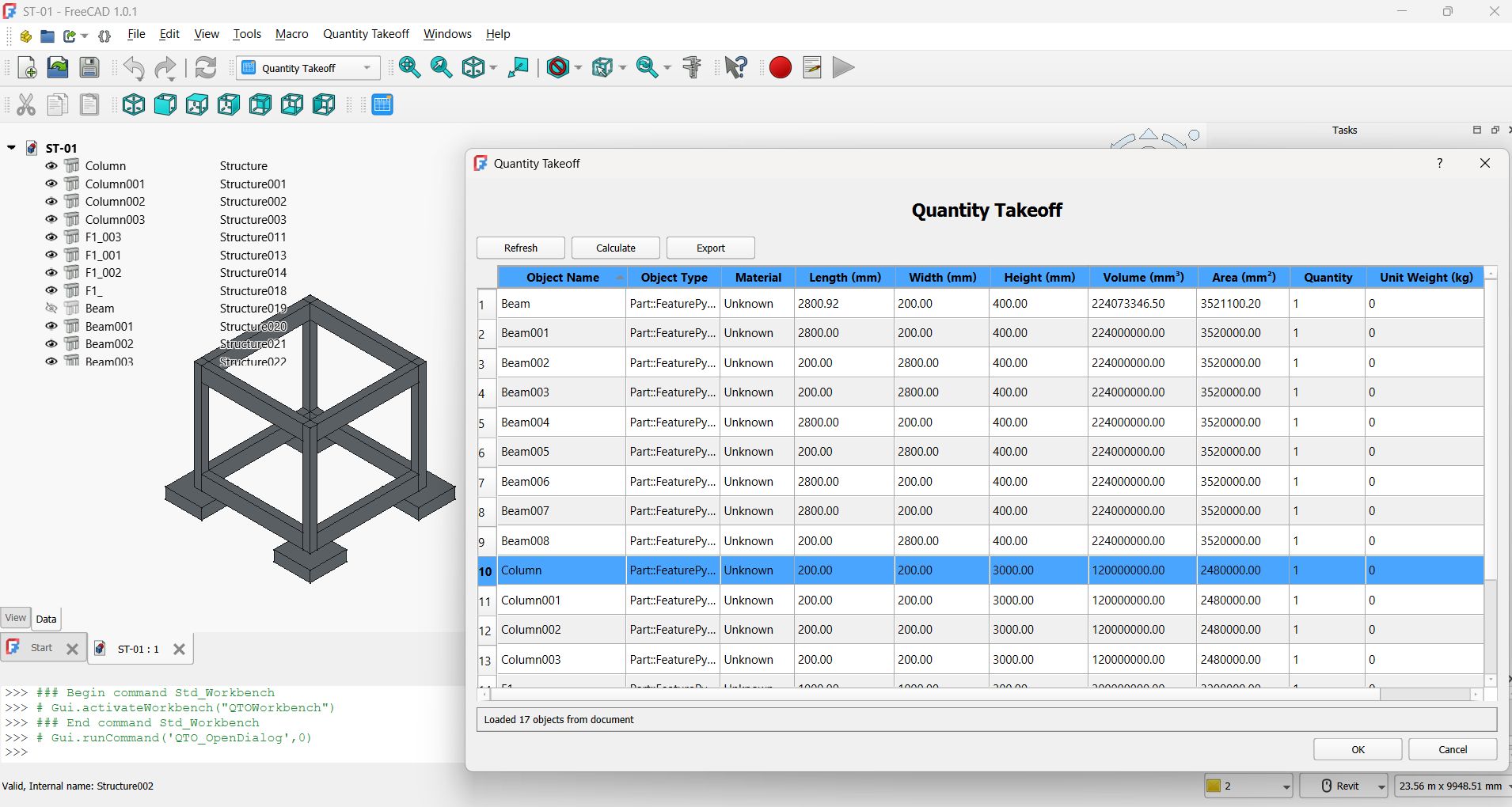Click the table's vertical scrollbar thumb
The image size is (1512, 807).
click(x=1491, y=430)
